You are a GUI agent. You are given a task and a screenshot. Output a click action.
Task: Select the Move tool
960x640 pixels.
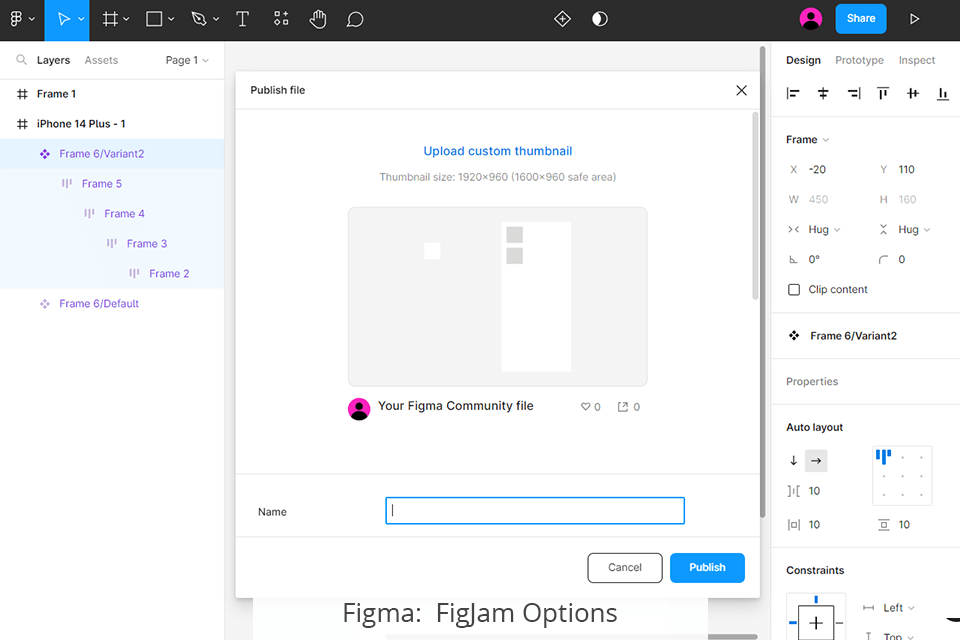63,20
